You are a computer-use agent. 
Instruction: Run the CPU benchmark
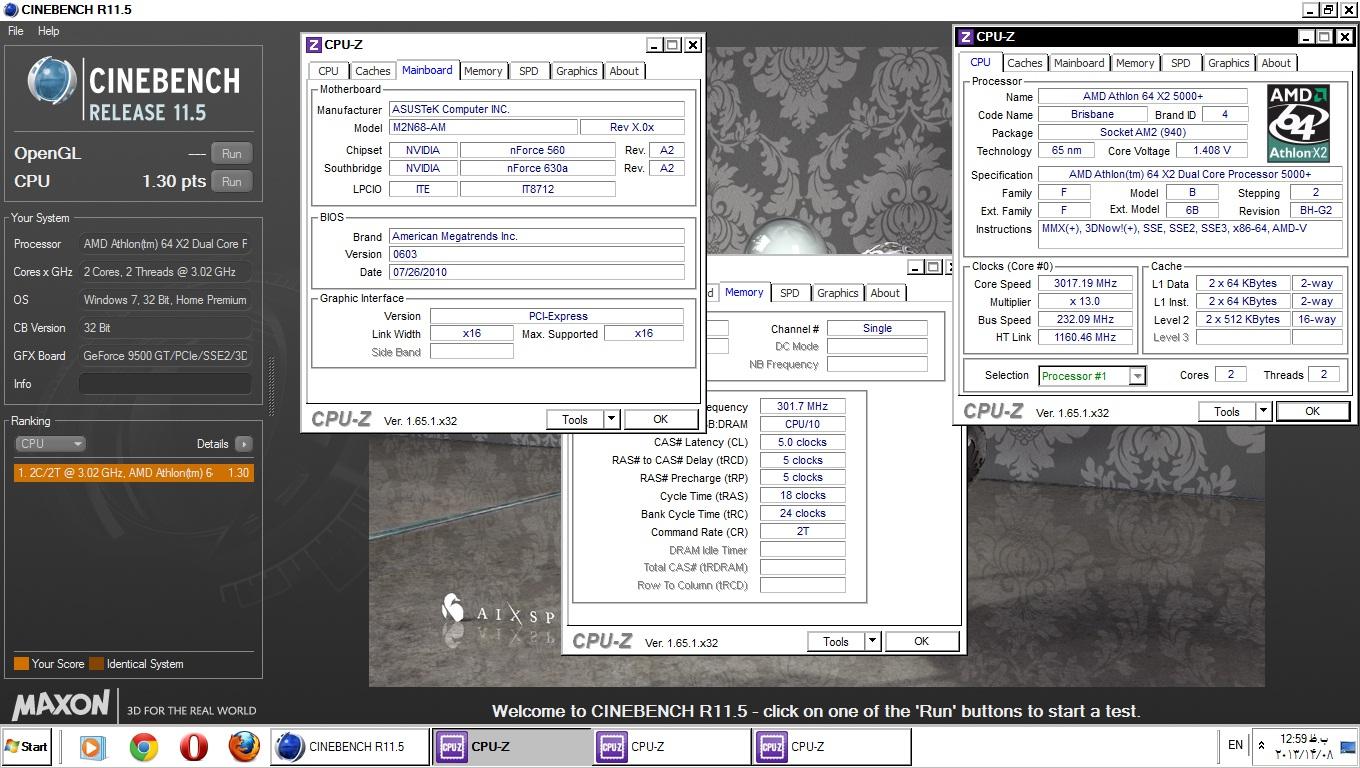tap(231, 181)
